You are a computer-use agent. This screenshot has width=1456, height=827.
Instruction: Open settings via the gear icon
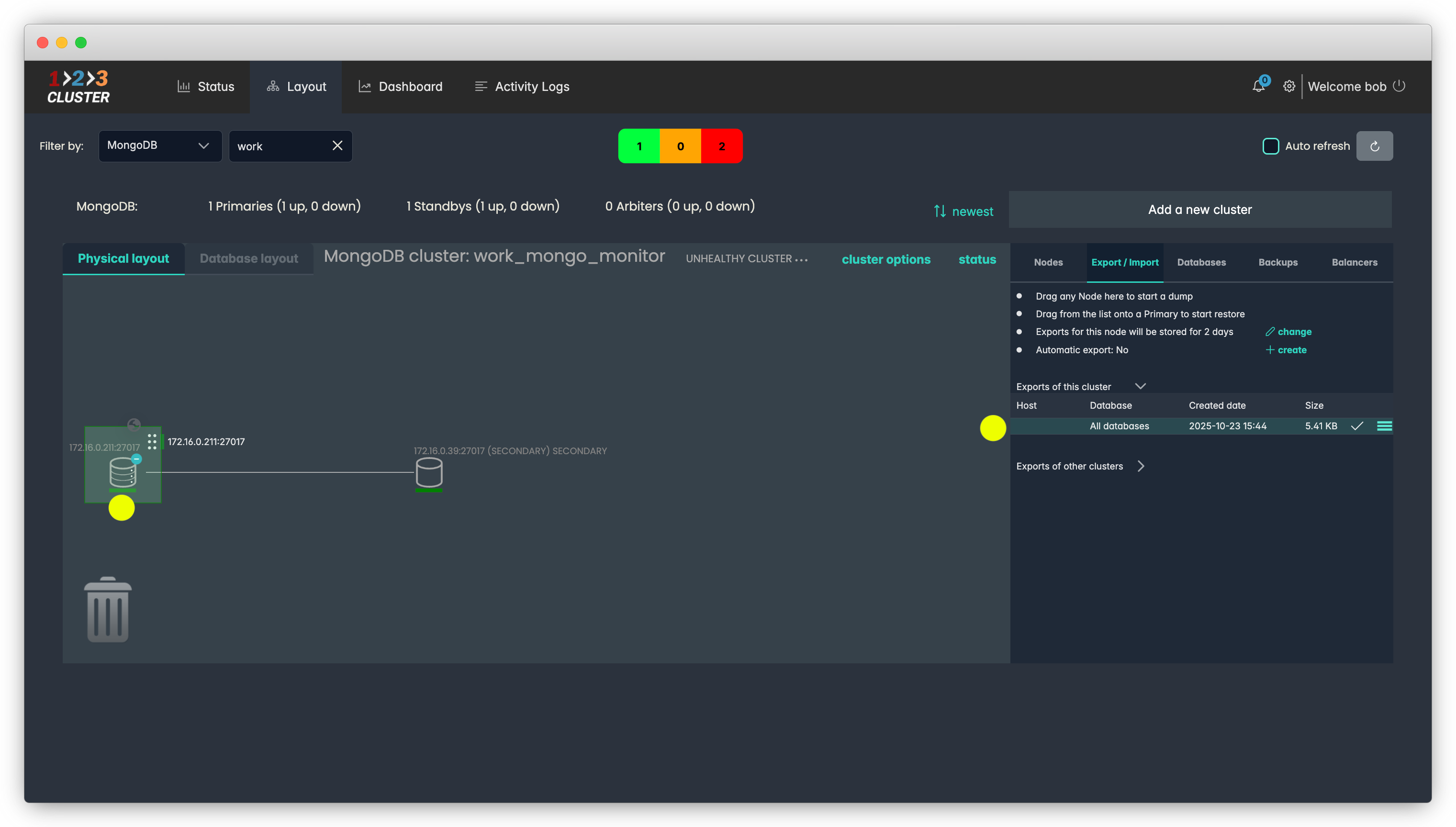click(x=1289, y=86)
